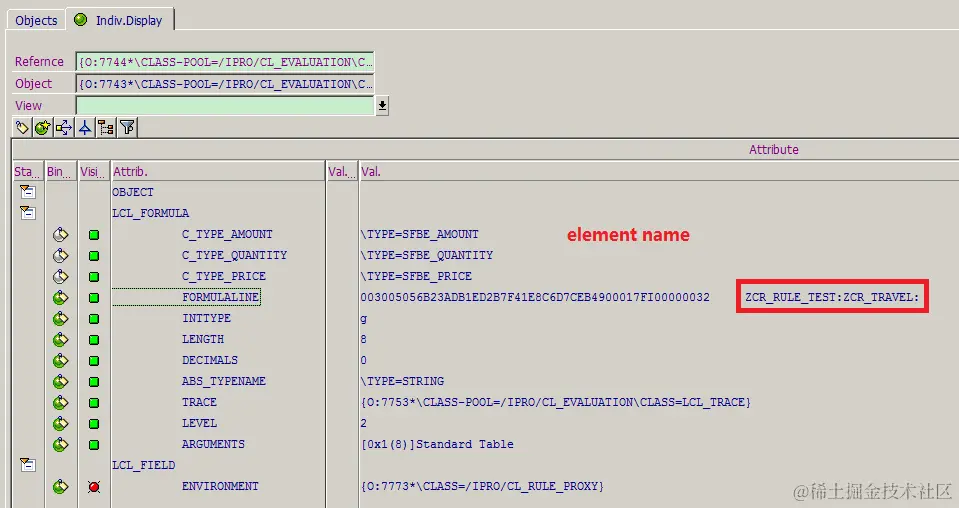
Task: Click the Attrib. column header
Action: tap(218, 171)
